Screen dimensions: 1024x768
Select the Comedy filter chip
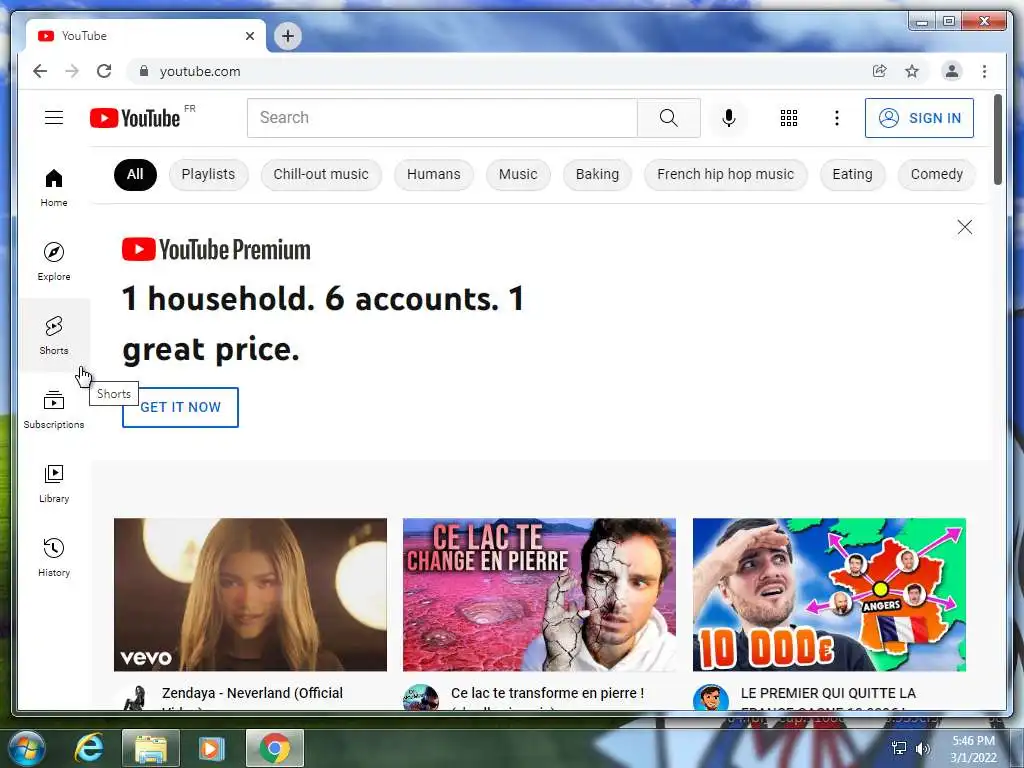[x=936, y=174]
